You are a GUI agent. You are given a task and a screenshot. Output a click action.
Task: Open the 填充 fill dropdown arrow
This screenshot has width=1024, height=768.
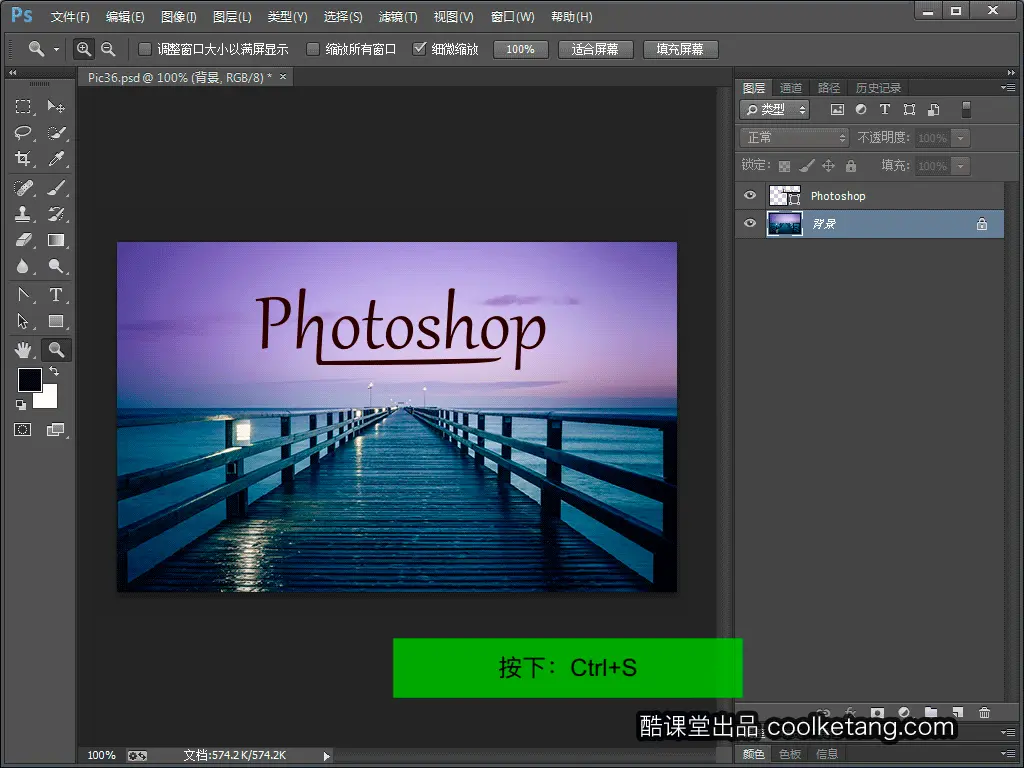point(960,166)
